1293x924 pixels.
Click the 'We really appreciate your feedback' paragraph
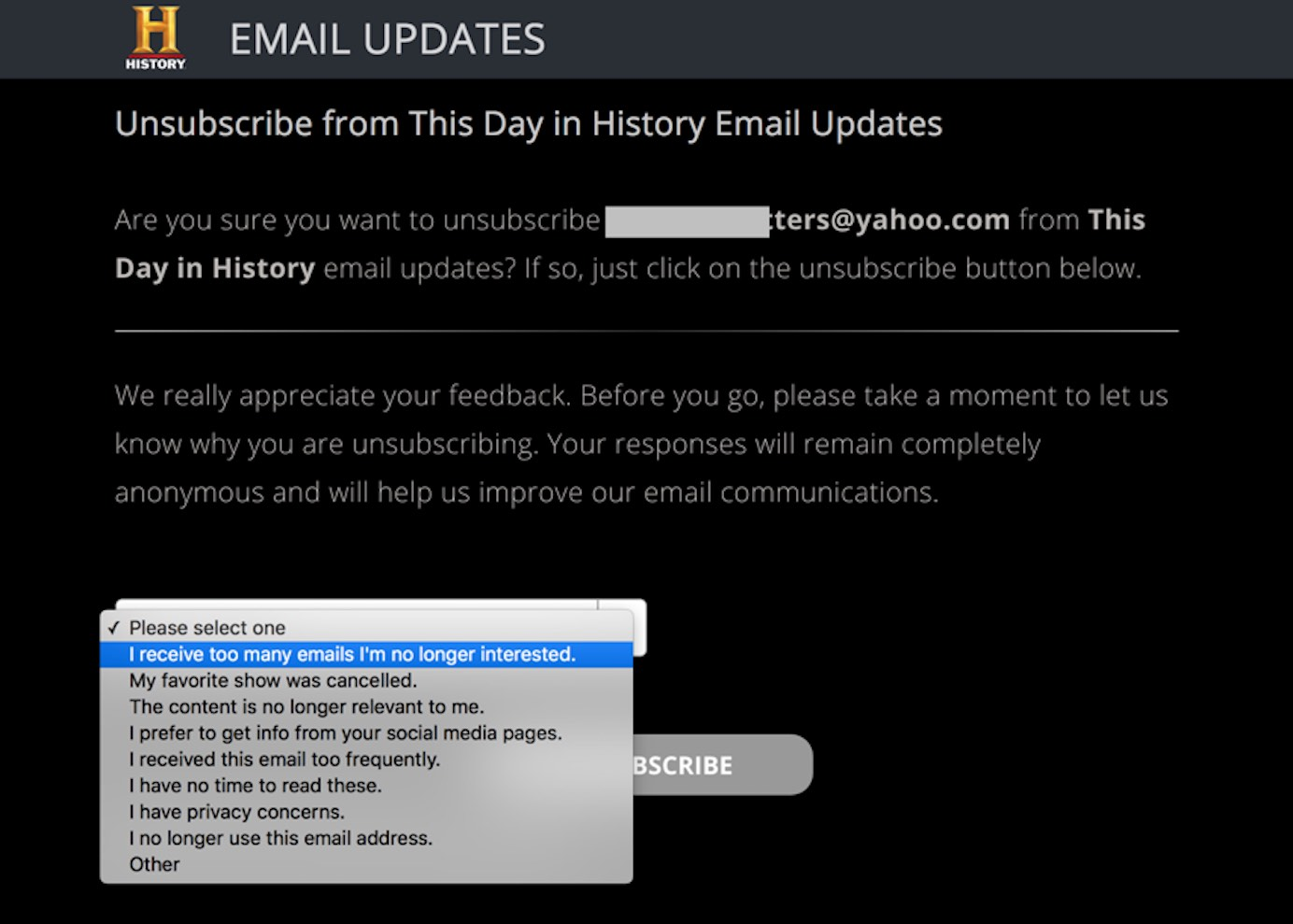(x=641, y=444)
